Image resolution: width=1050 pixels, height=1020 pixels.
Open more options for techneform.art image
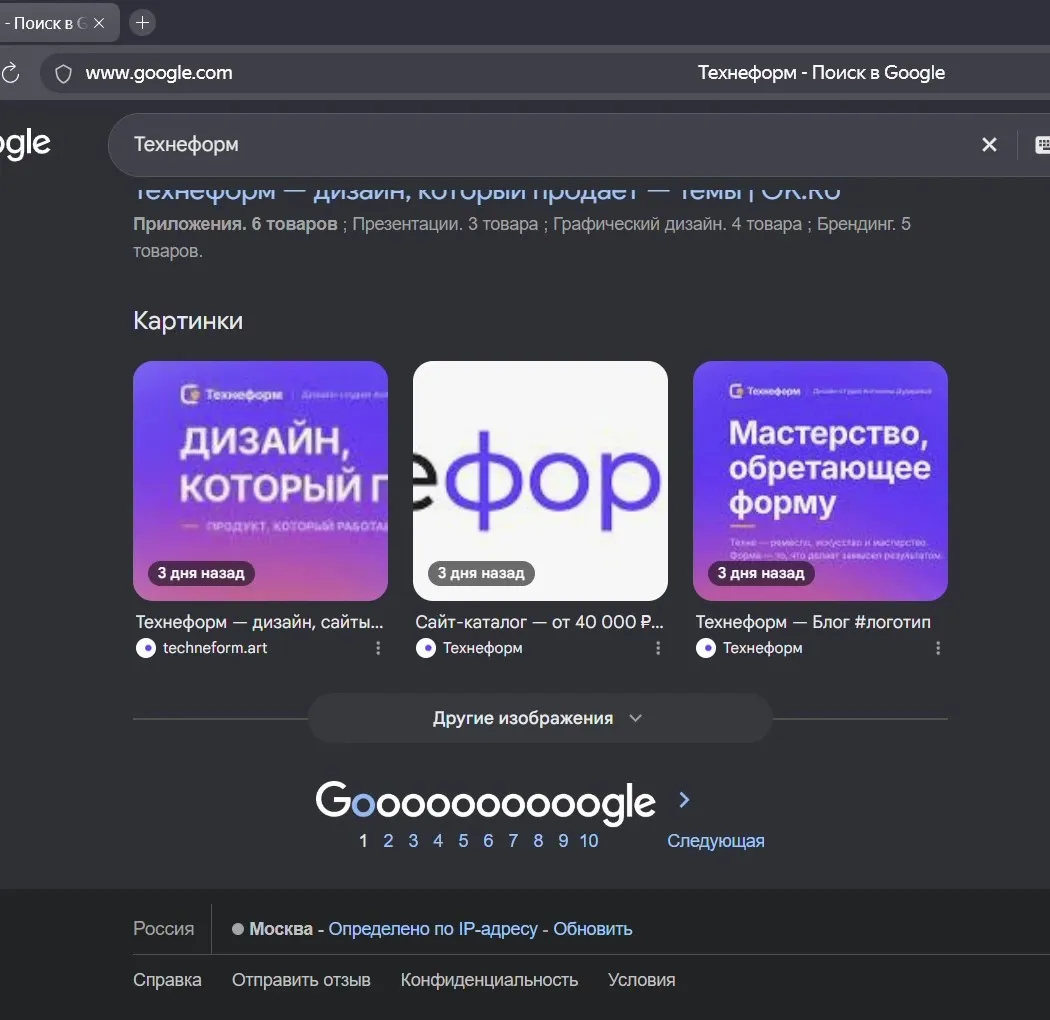(378, 648)
